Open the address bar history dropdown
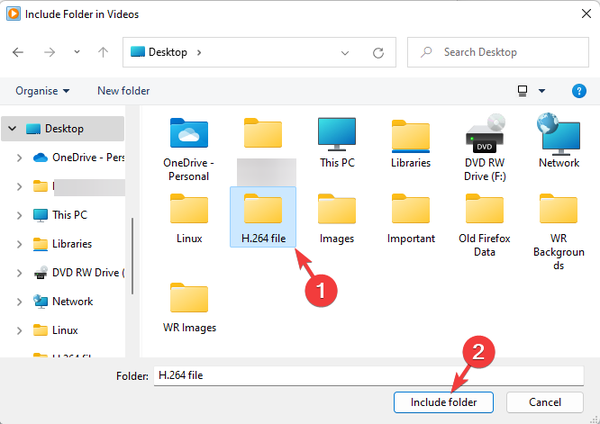The image size is (600, 424). coord(345,53)
